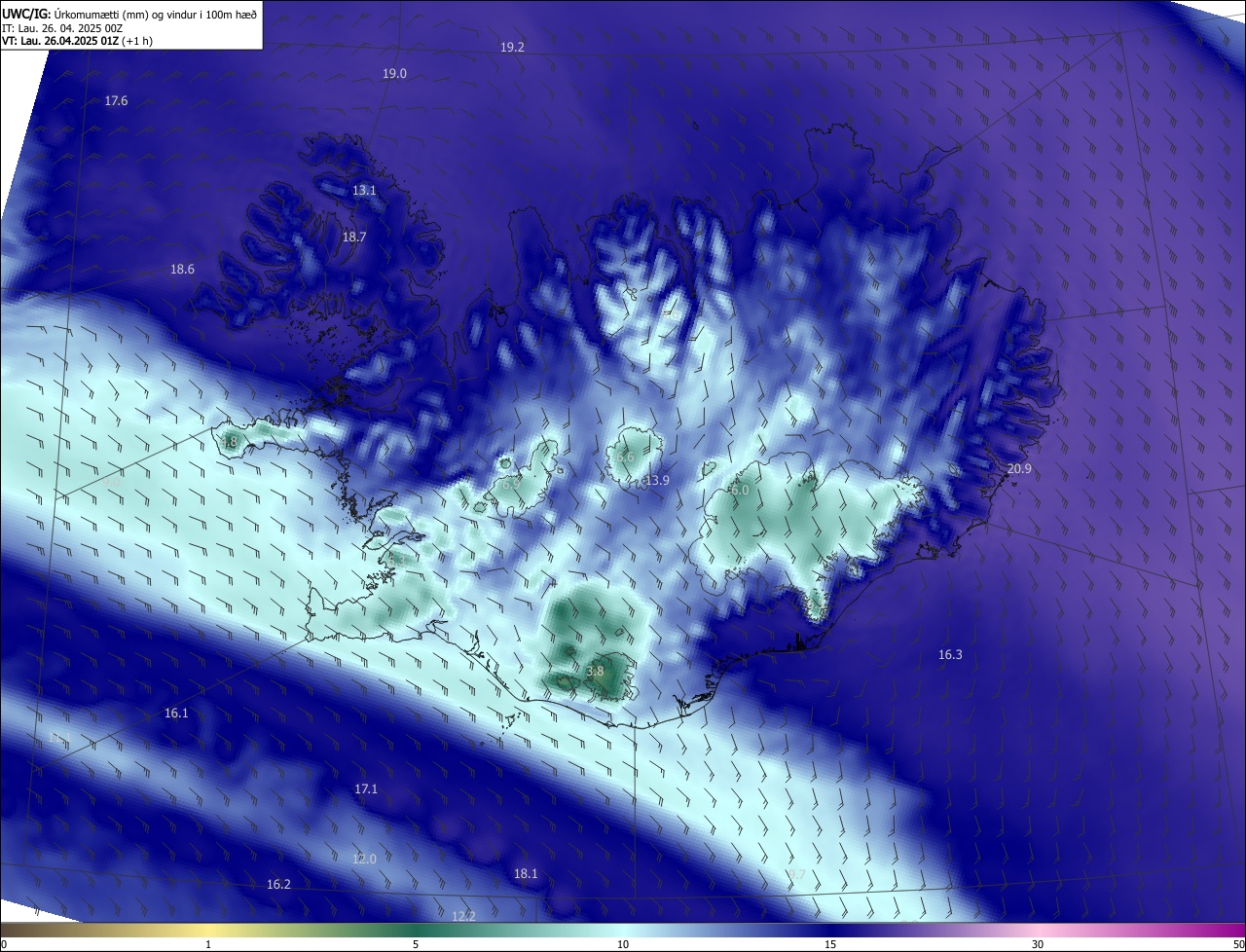Screen dimensions: 1246x952
Task: Click the initial time "IT: Lau. 26. 04. 2025 00Z"
Action: pyautogui.click(x=61, y=28)
